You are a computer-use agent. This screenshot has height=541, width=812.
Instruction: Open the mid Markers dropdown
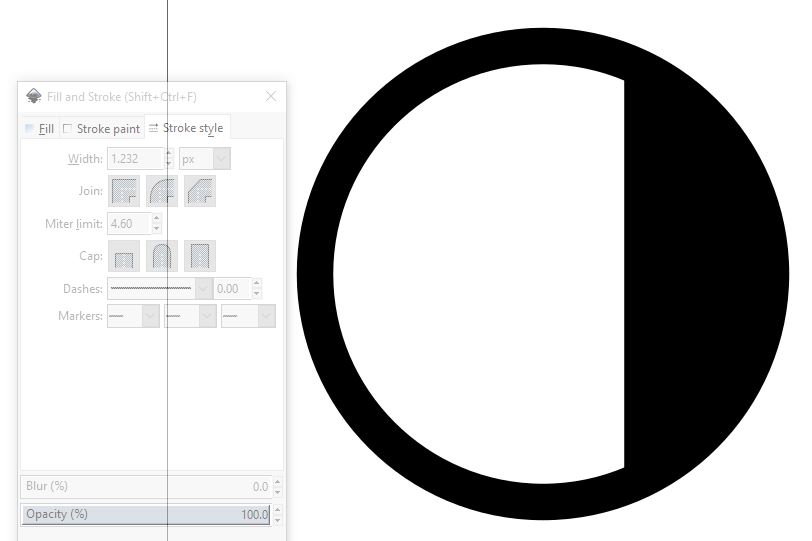click(190, 316)
